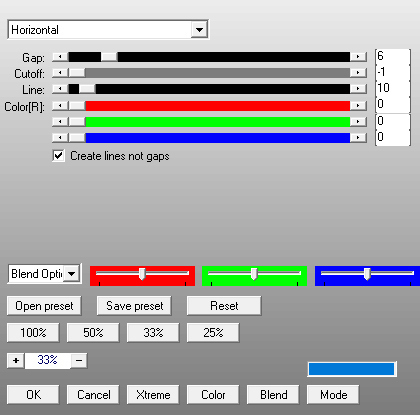Set preview zoom to 50%
This screenshot has height=415, width=420.
pyautogui.click(x=93, y=332)
